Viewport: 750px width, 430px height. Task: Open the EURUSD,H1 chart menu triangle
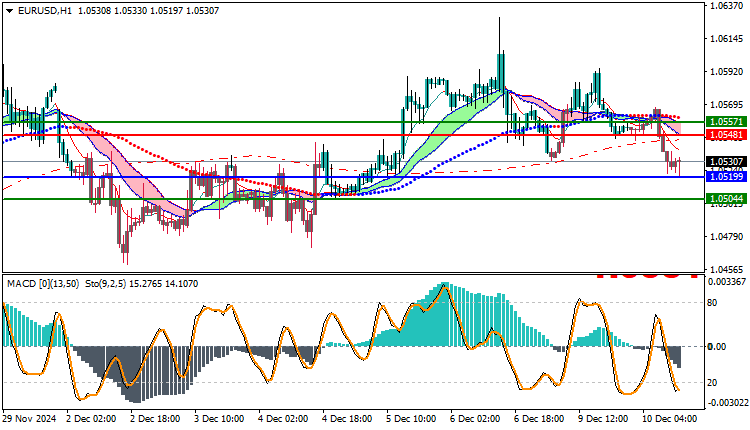pyautogui.click(x=10, y=11)
